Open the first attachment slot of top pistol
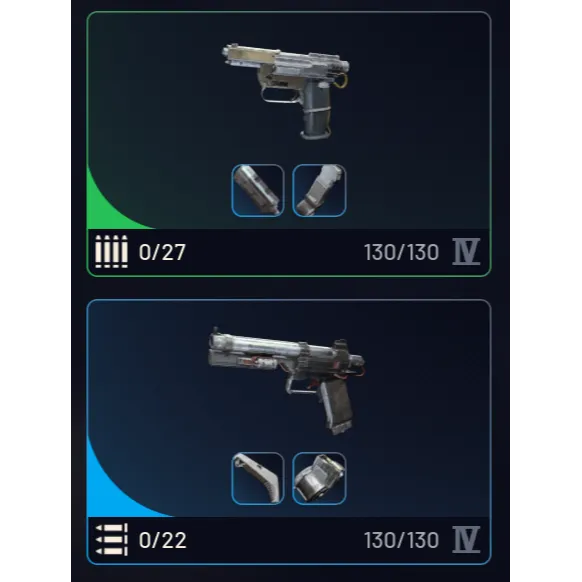582x582 pixels. 258,190
